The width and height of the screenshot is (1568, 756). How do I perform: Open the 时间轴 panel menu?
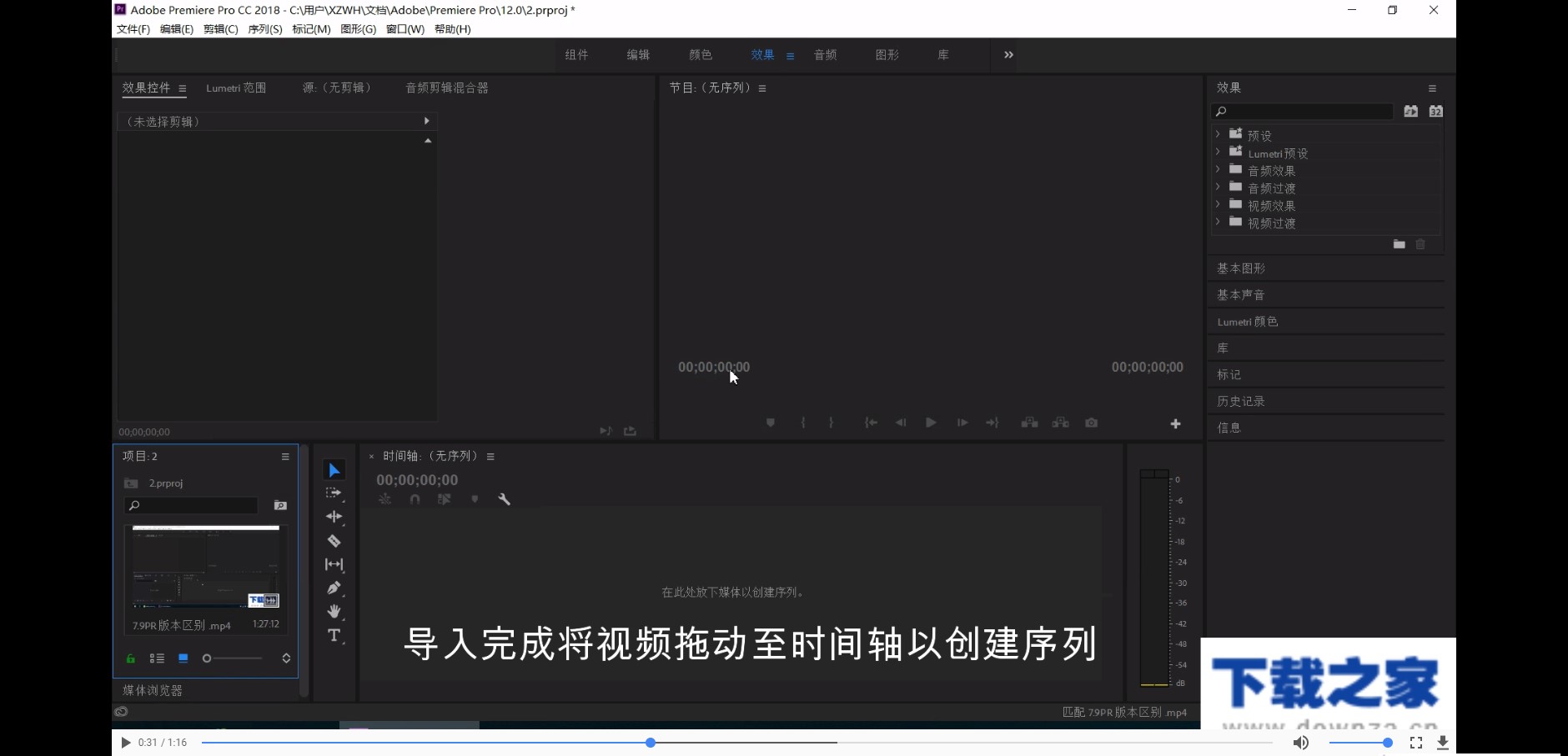pyautogui.click(x=491, y=456)
